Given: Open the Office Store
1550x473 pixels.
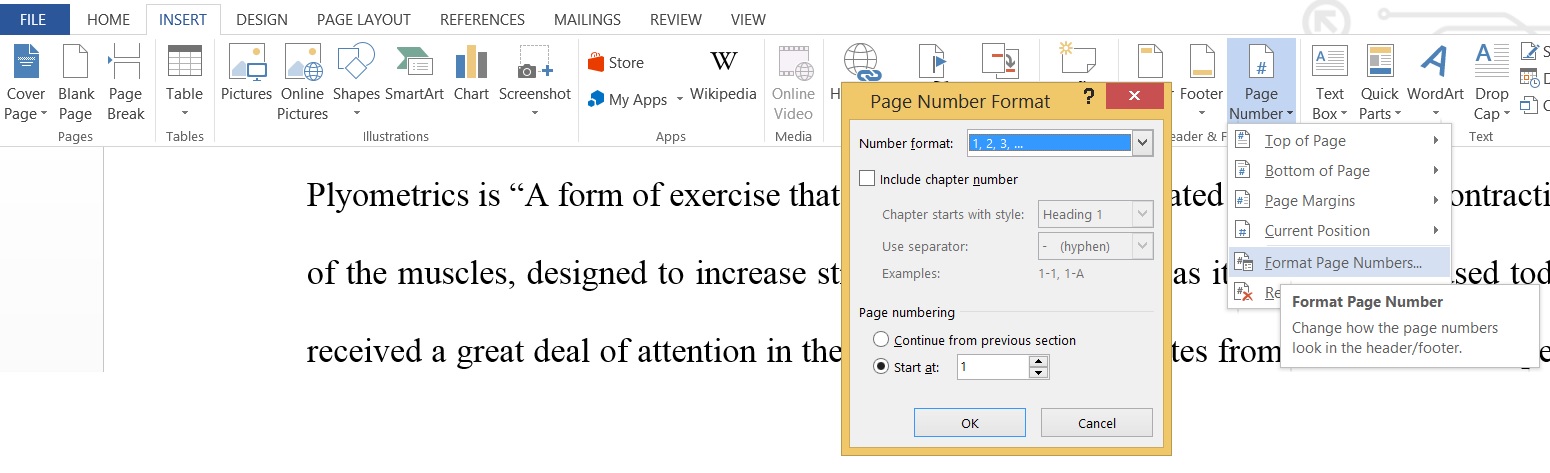Looking at the screenshot, I should 616,62.
